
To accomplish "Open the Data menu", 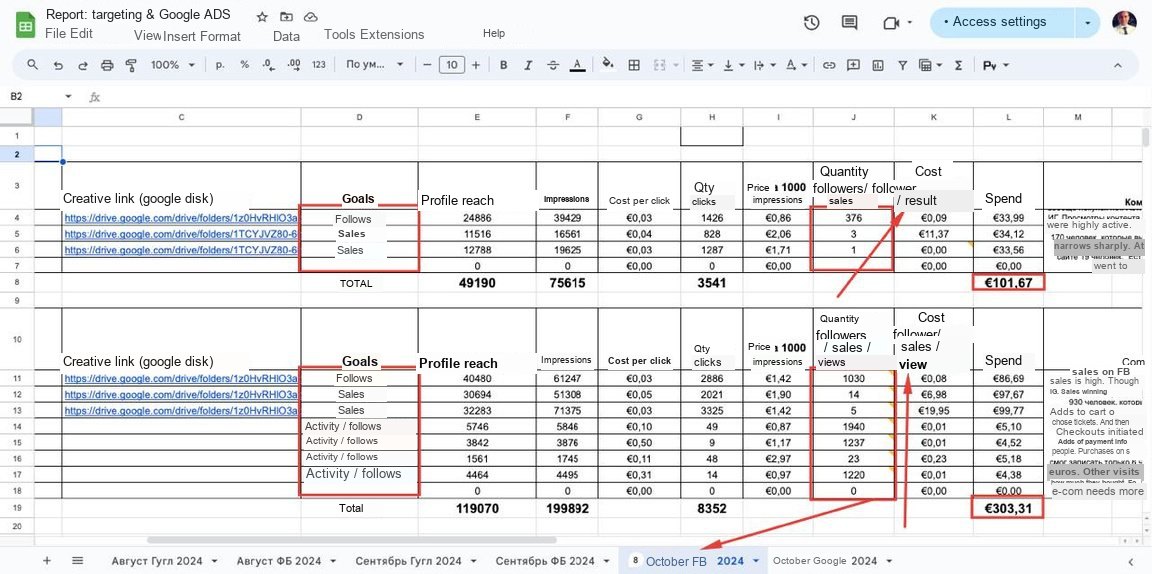I will coord(286,36).
